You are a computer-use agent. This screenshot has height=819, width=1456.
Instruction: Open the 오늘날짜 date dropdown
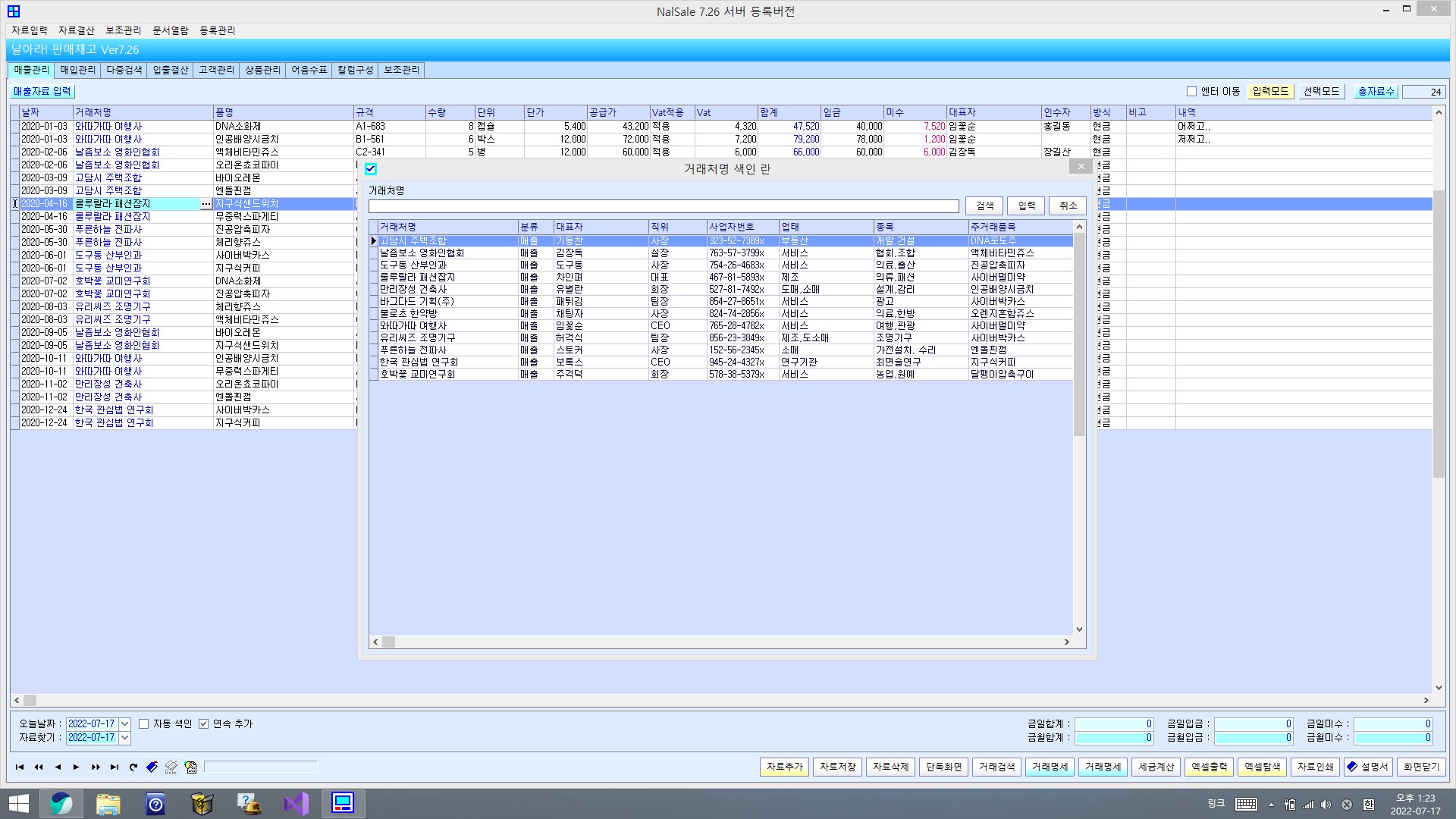click(125, 724)
